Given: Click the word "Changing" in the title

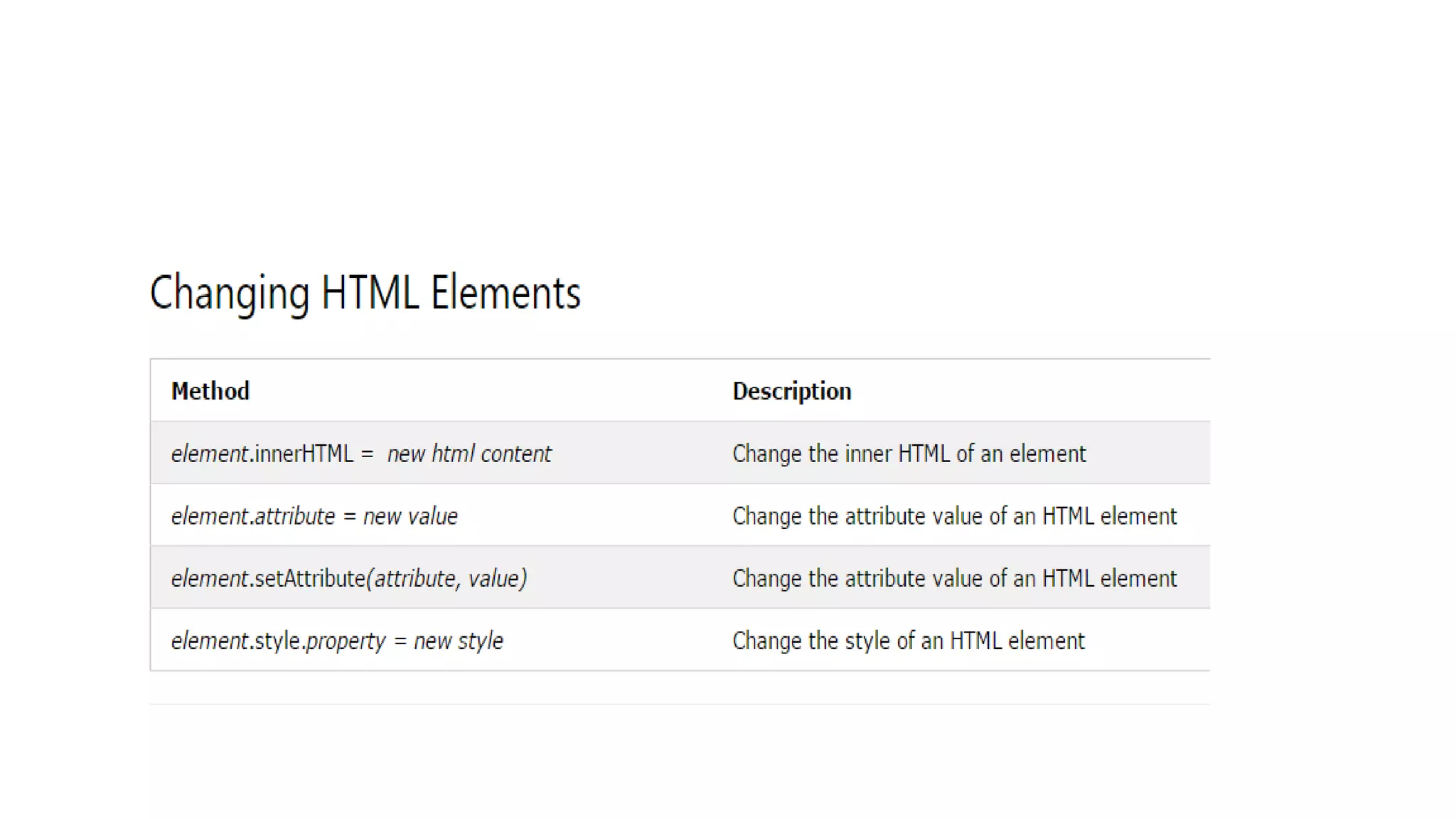Looking at the screenshot, I should pyautogui.click(x=230, y=293).
